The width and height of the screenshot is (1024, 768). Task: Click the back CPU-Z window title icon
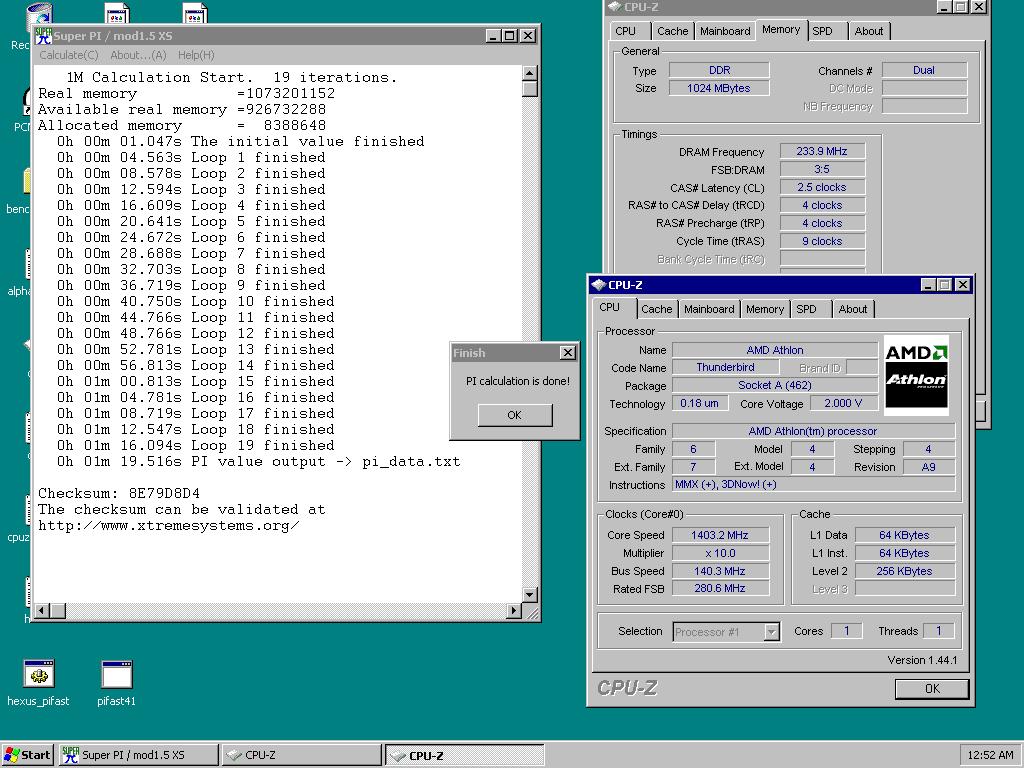pyautogui.click(x=614, y=7)
